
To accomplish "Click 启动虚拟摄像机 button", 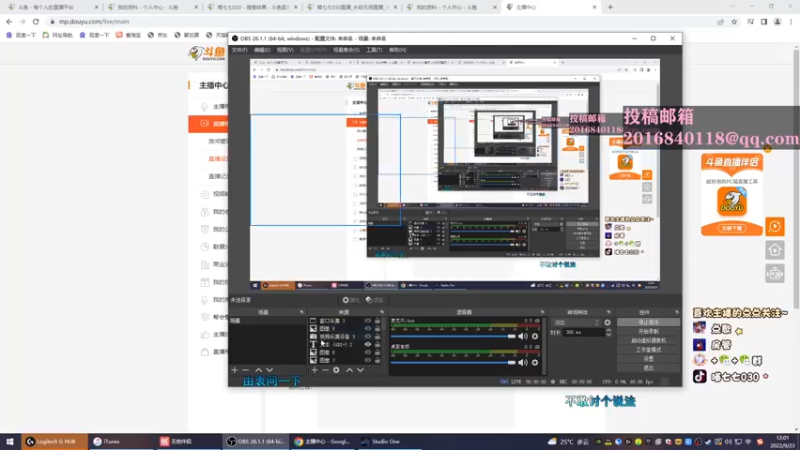I will [x=648, y=341].
